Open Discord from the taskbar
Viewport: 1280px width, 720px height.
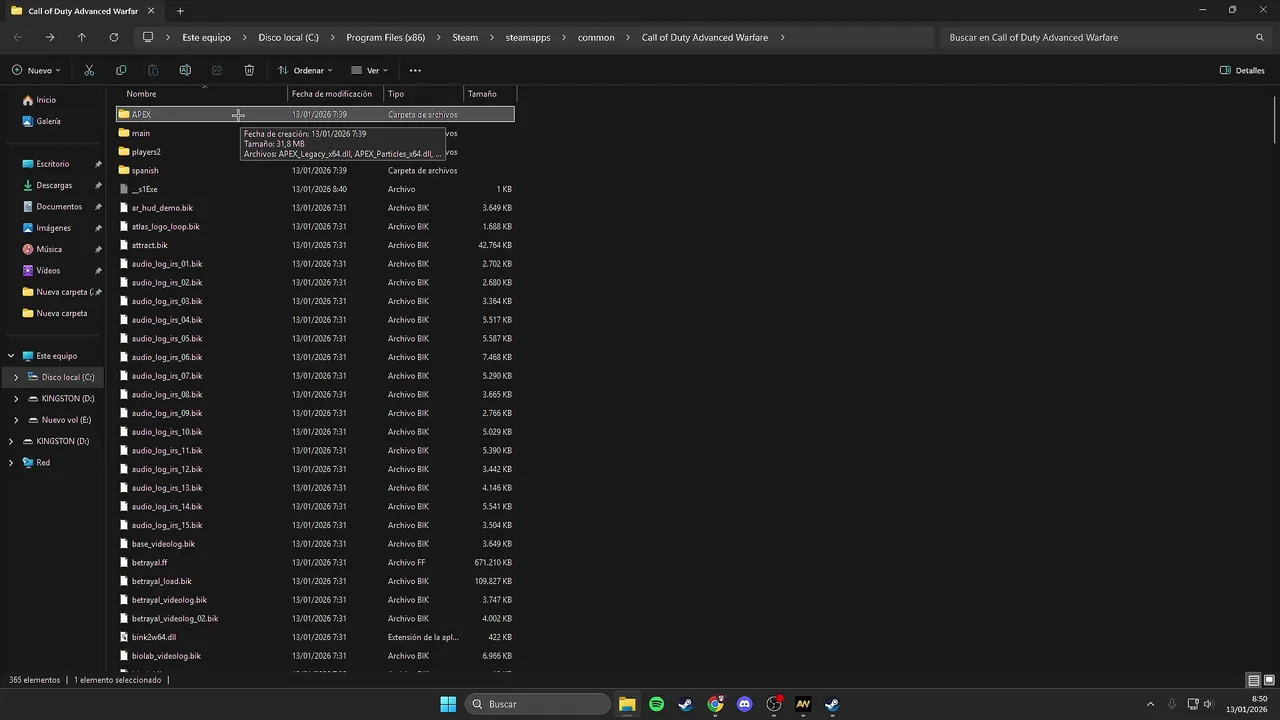(744, 704)
